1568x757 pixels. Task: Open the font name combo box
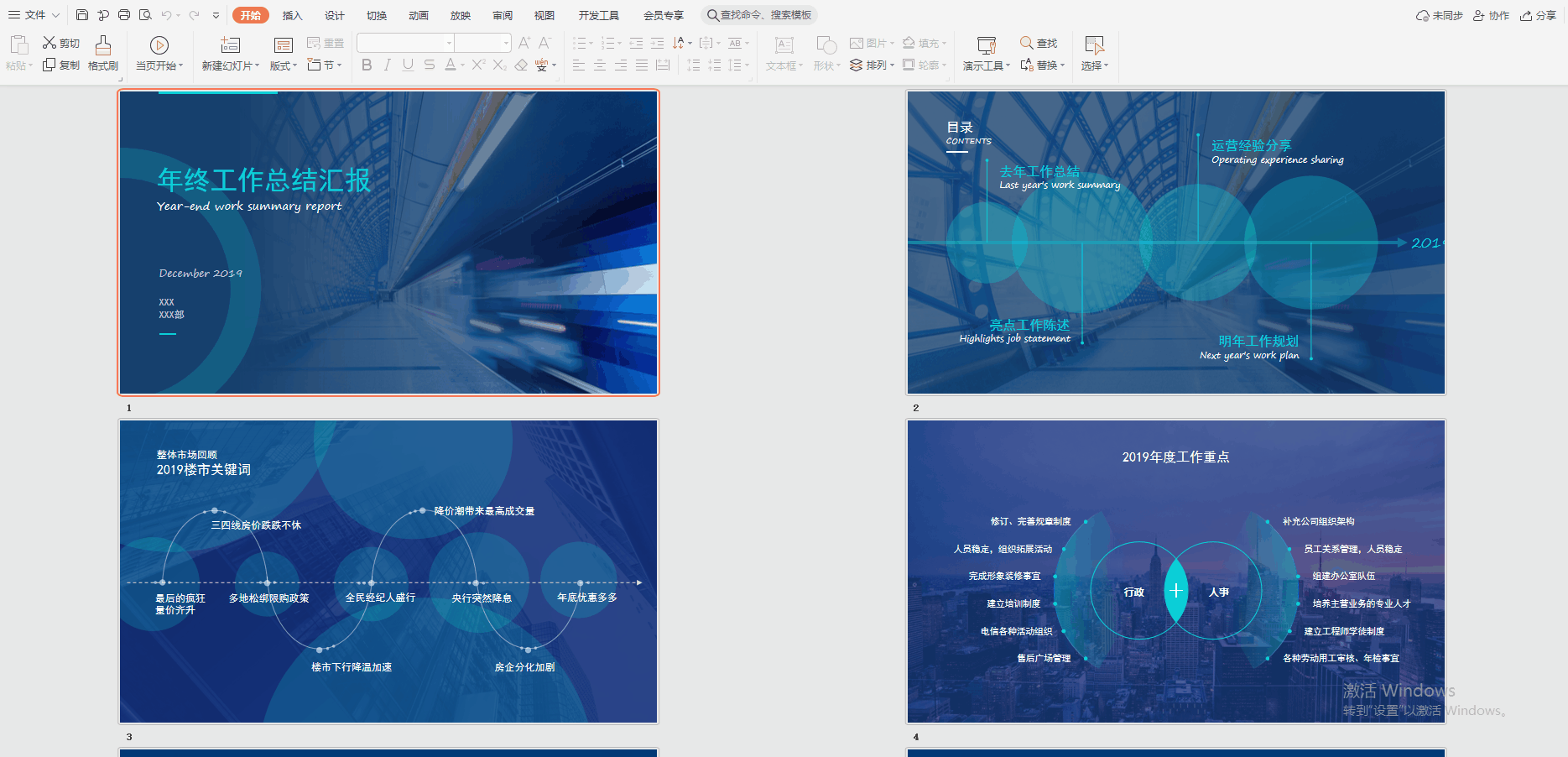point(405,43)
